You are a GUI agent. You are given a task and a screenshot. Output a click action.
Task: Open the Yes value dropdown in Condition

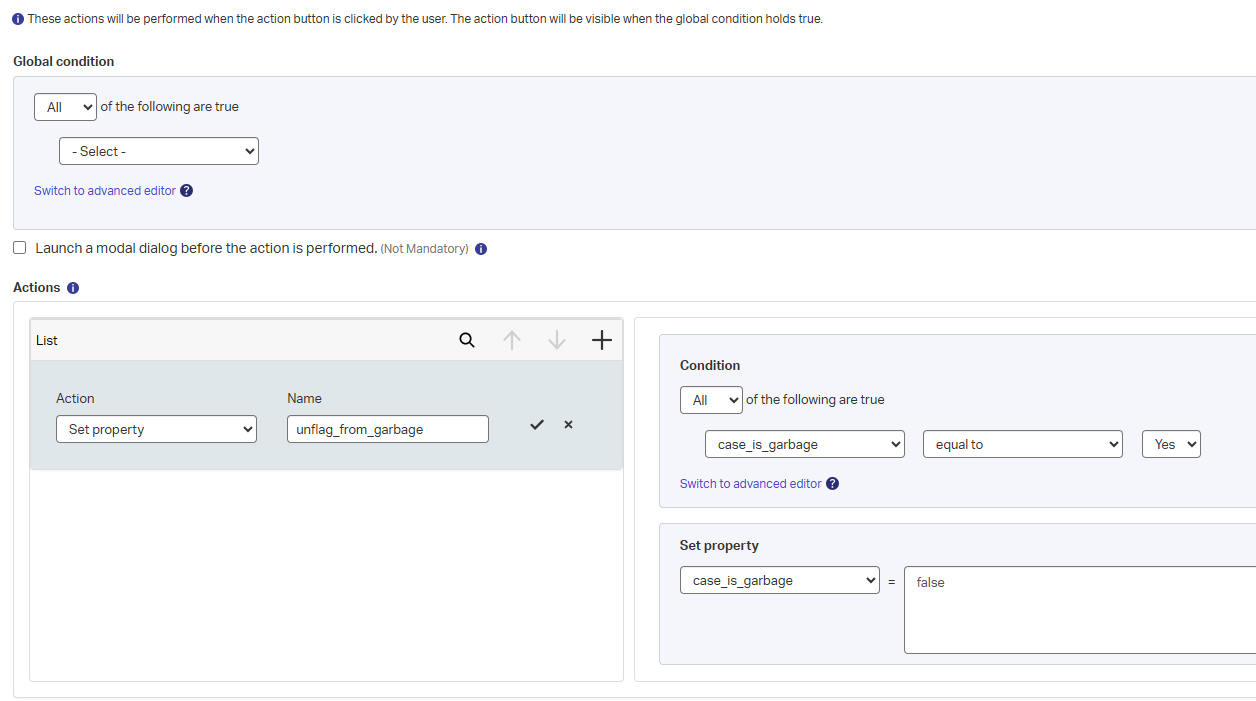coord(1171,444)
